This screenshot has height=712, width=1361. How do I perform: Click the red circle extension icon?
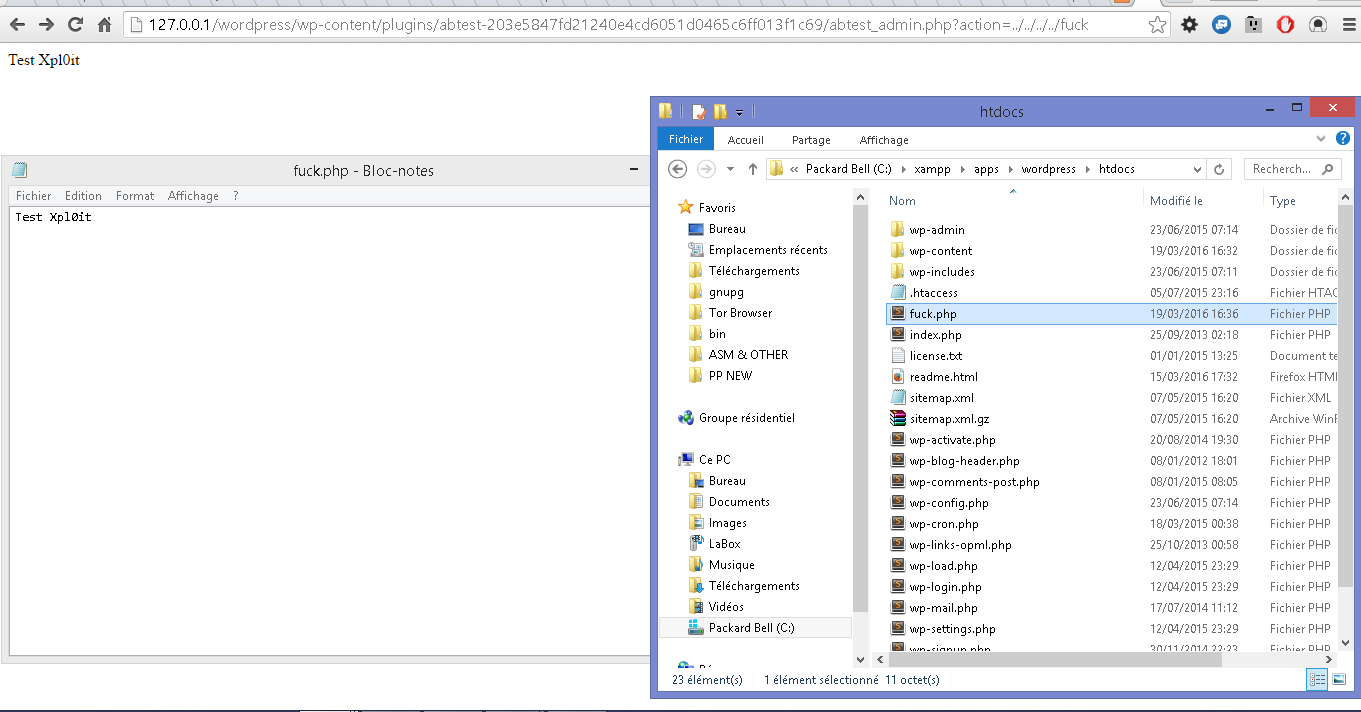click(1286, 25)
